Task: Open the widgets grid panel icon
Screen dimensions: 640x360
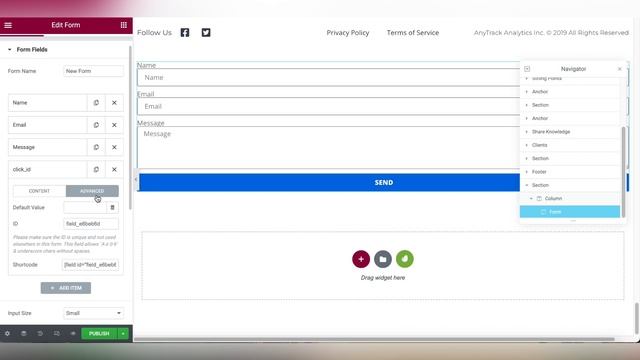Action: click(124, 25)
